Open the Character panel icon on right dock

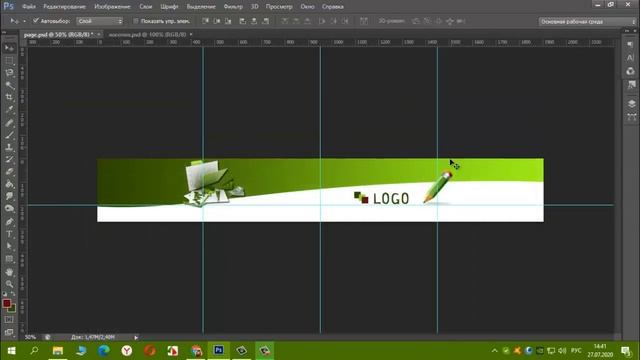(x=631, y=58)
